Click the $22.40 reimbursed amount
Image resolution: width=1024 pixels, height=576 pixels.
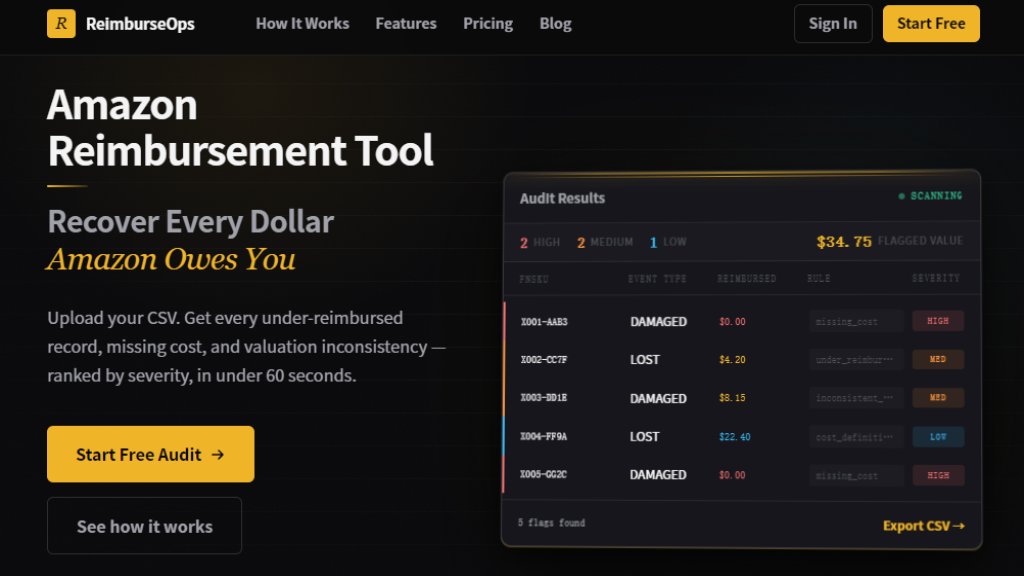click(x=735, y=436)
